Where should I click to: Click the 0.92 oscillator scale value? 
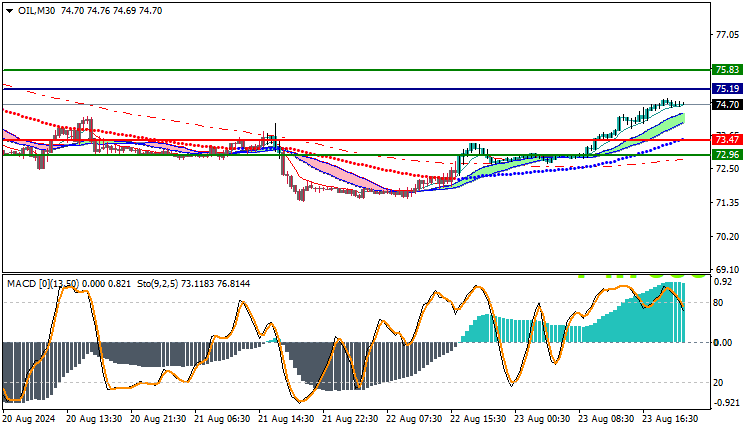tap(723, 282)
